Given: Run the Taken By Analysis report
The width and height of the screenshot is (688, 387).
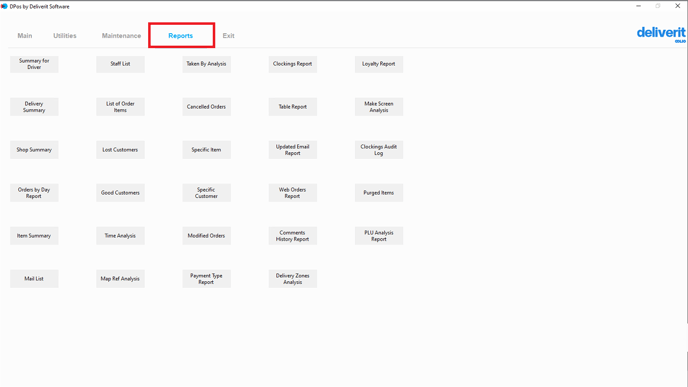Looking at the screenshot, I should pos(206,64).
